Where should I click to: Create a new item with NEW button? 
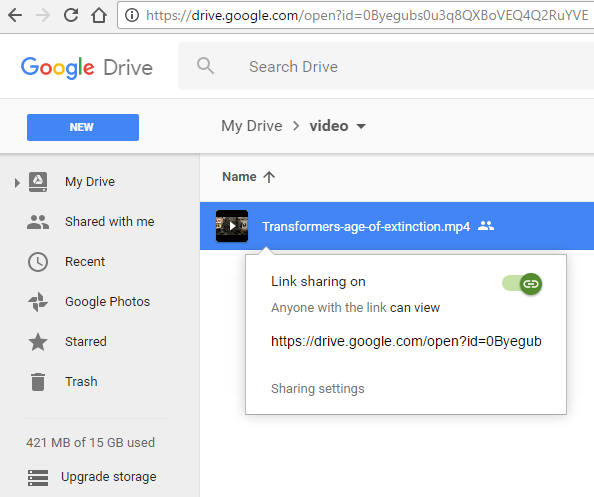pos(83,127)
